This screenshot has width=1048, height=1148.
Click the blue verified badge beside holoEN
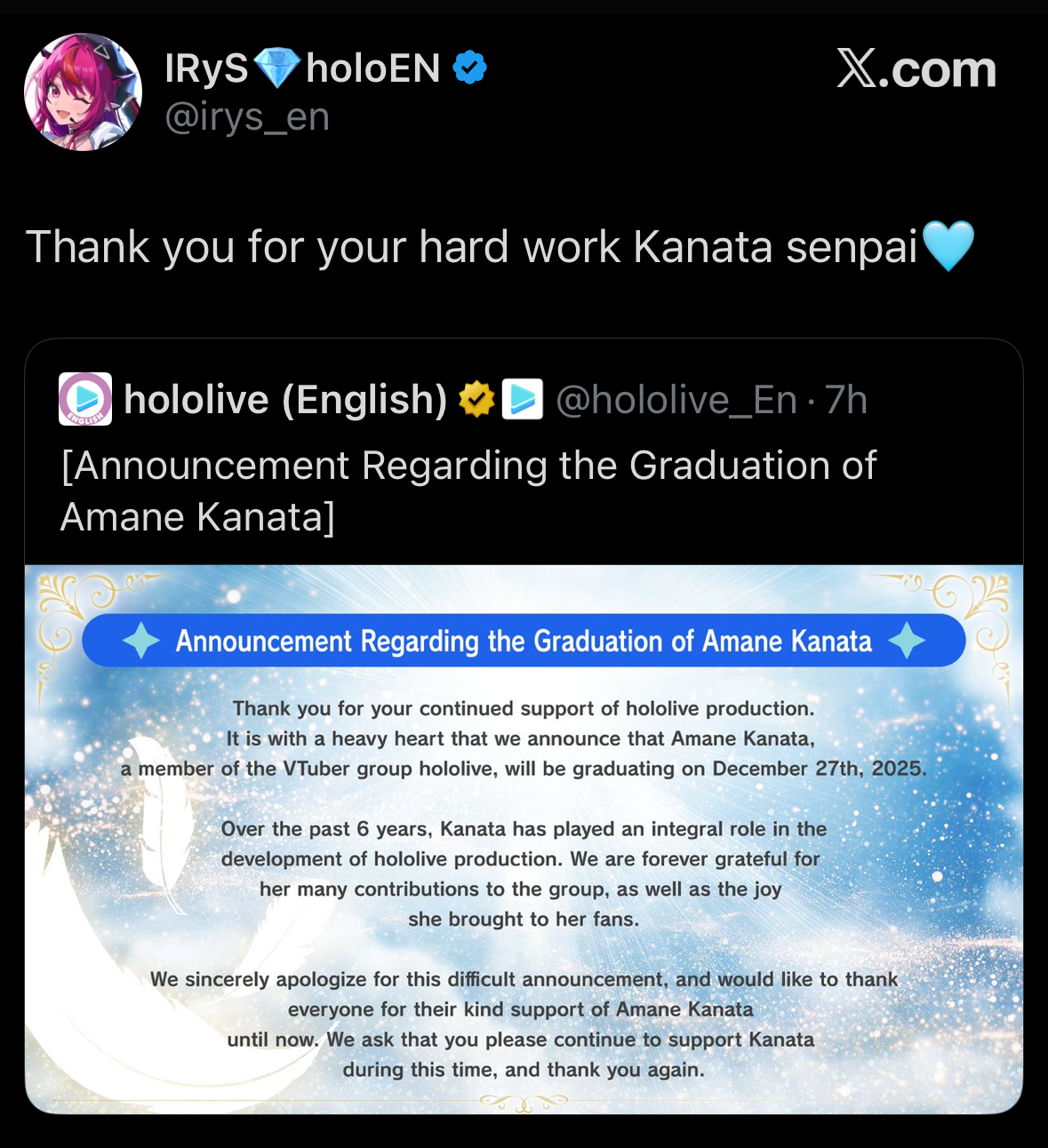469,68
